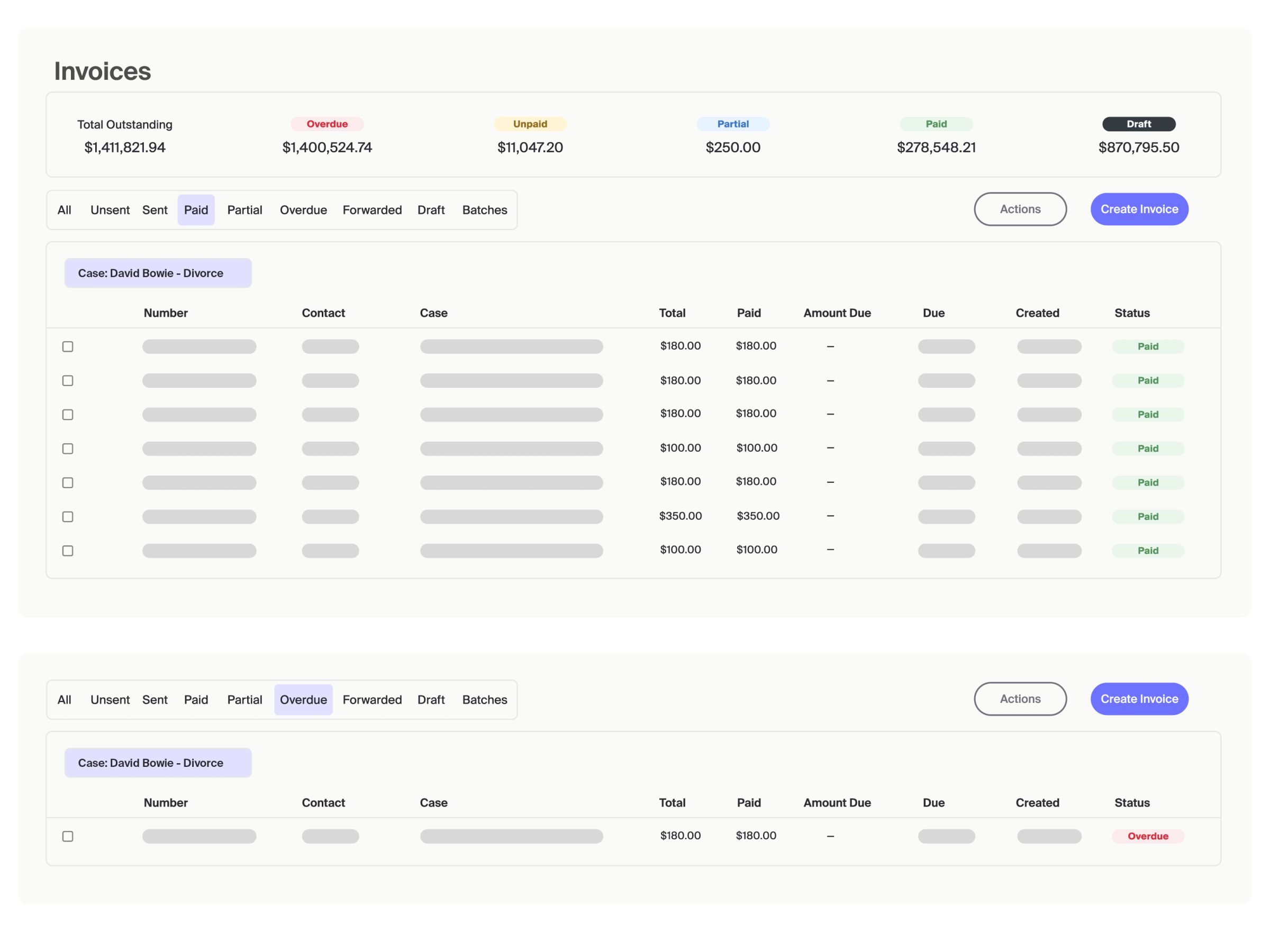The height and width of the screenshot is (952, 1270).
Task: Click the Overdue summary badge showing $1,400,524.74
Action: 327,124
